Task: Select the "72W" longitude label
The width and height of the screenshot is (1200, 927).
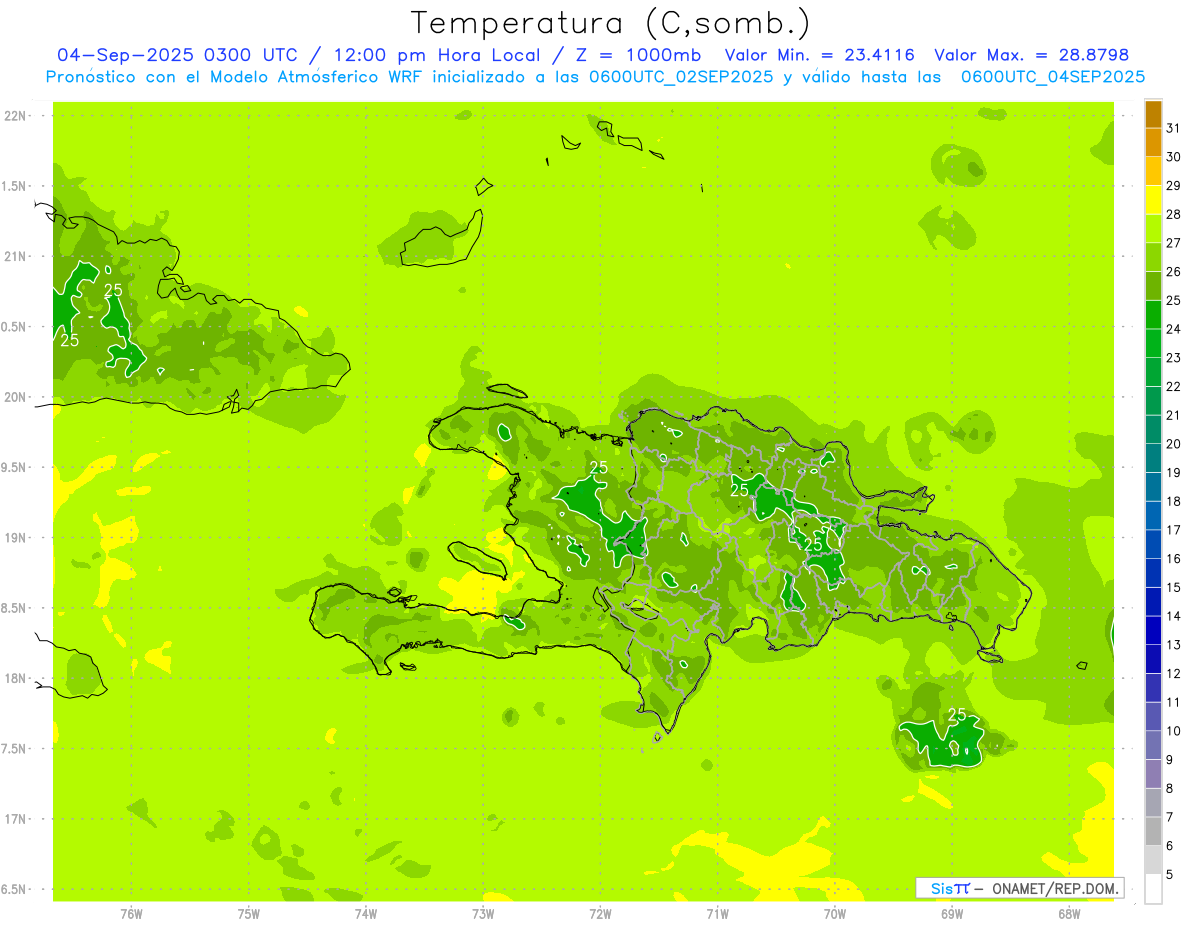Action: tap(600, 914)
